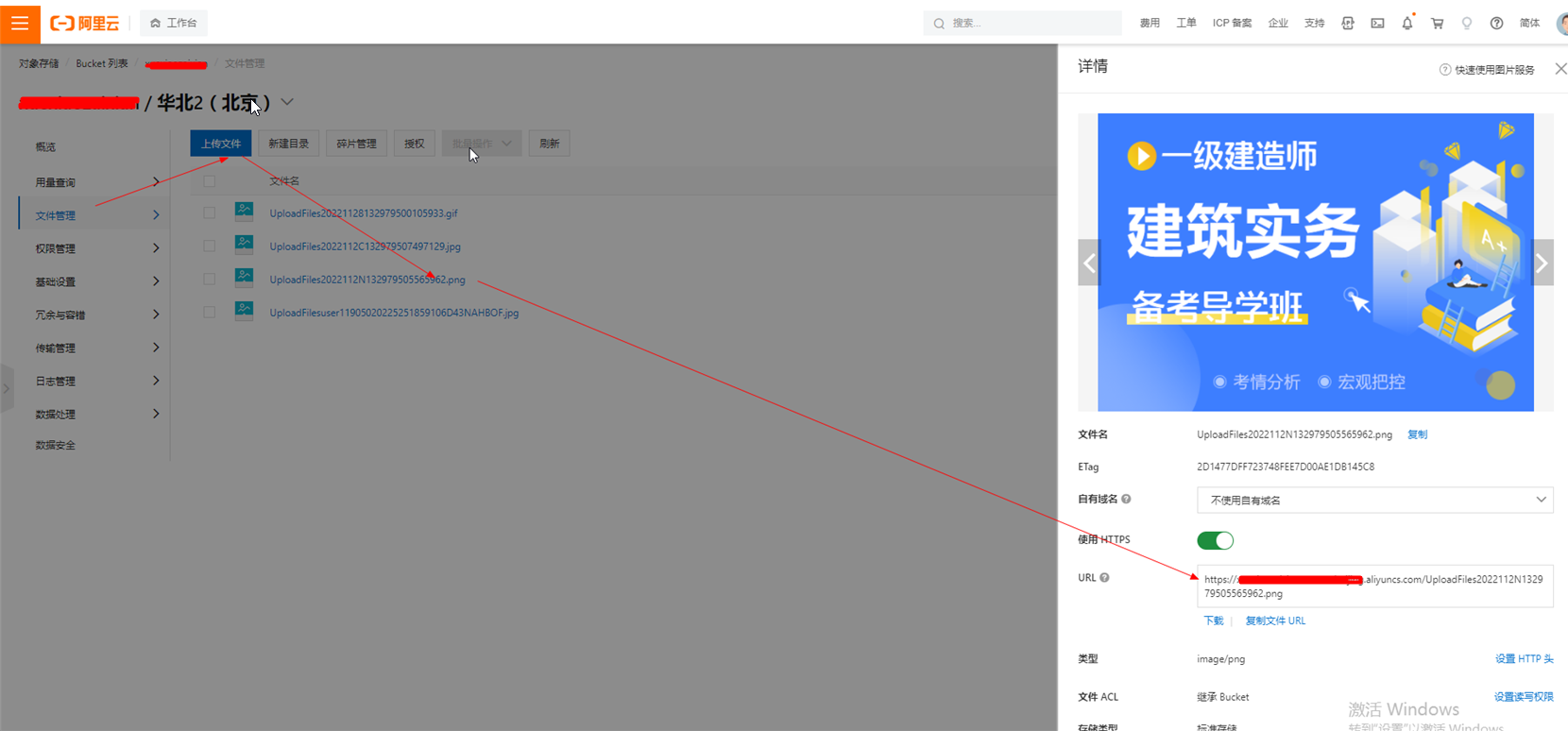Click the 上传文件 button
Screen dimensions: 1568x731
(221, 144)
